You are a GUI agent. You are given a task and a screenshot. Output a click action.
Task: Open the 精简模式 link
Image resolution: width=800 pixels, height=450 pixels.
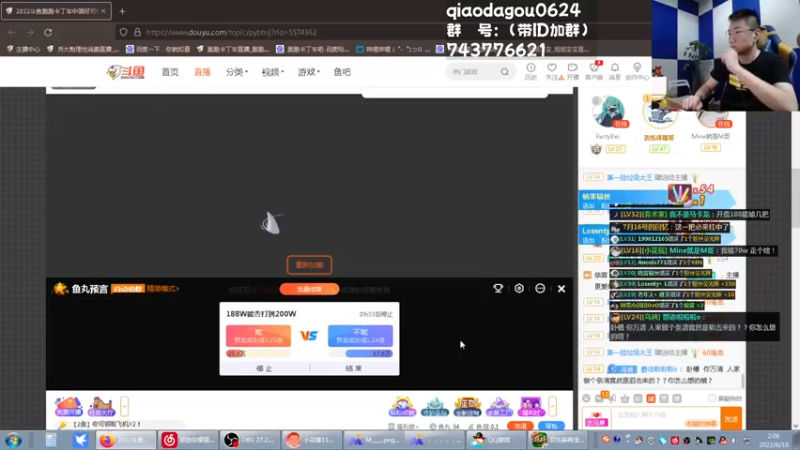pyautogui.click(x=162, y=289)
